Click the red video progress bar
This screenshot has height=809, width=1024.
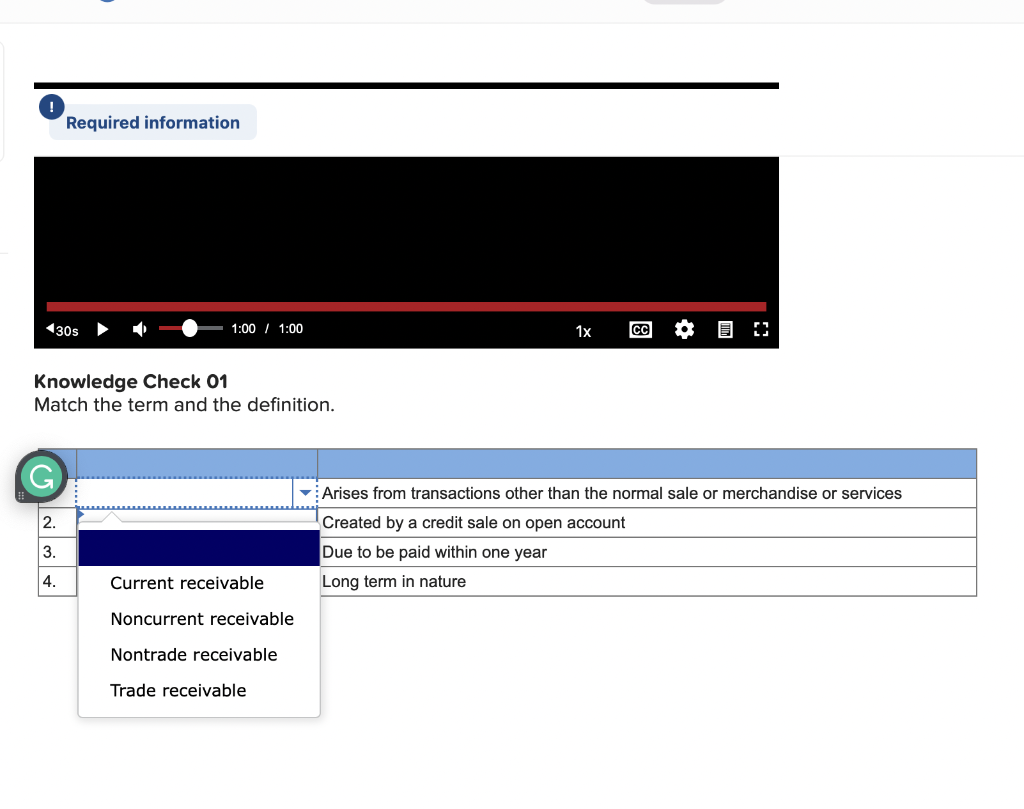406,306
